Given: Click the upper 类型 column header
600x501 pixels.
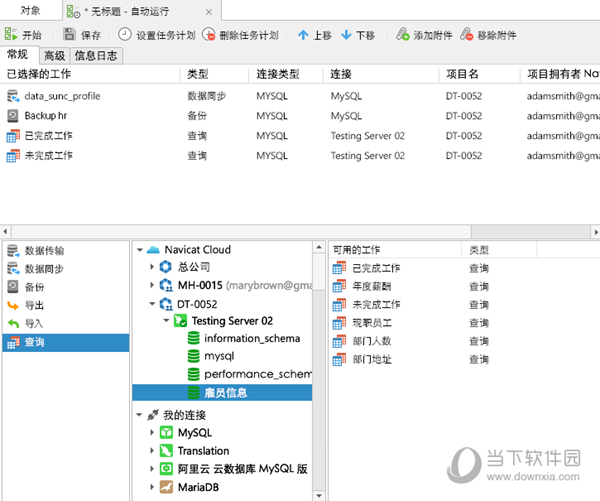Looking at the screenshot, I should coord(214,74).
